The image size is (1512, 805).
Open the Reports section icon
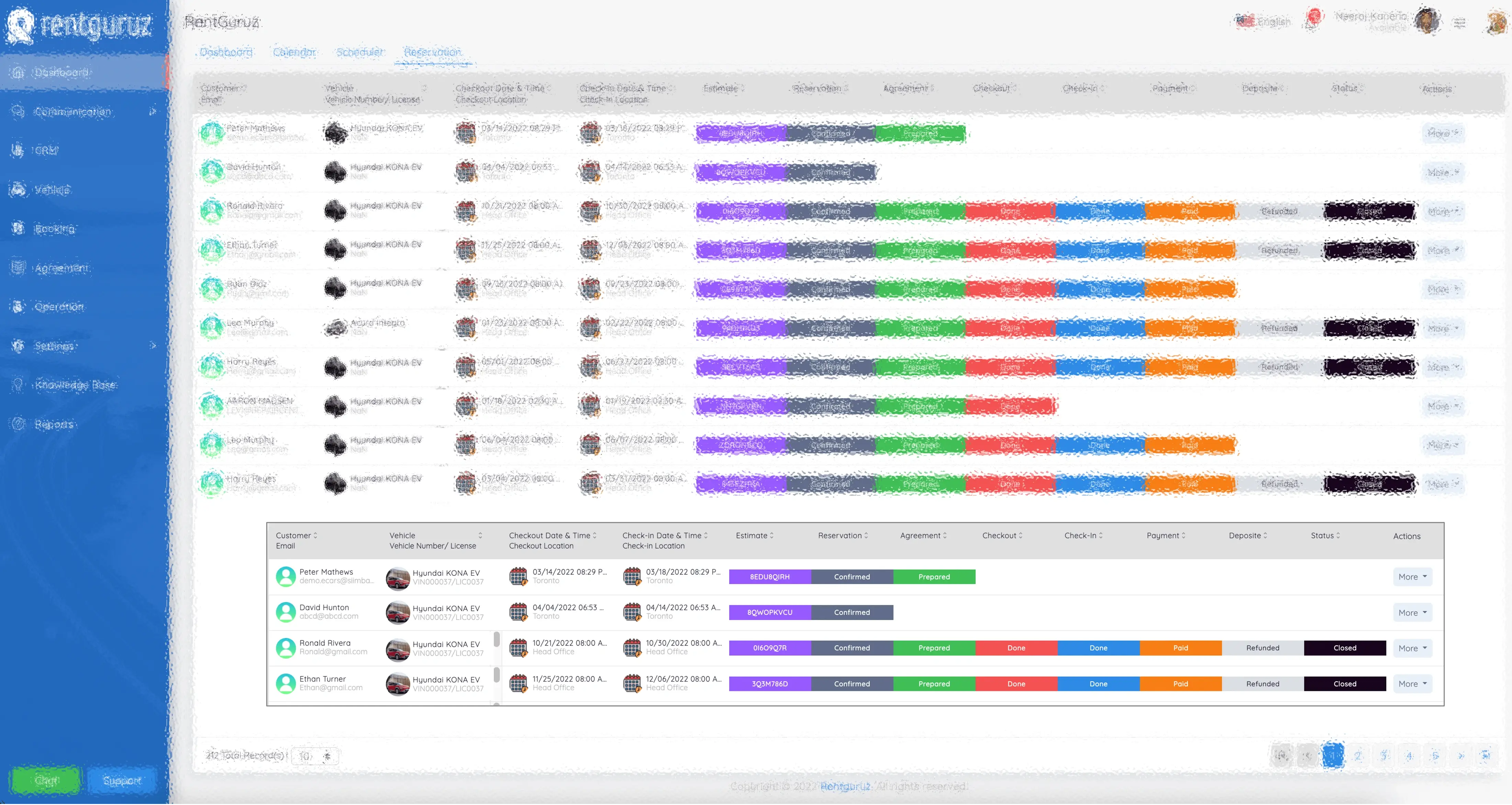(18, 424)
